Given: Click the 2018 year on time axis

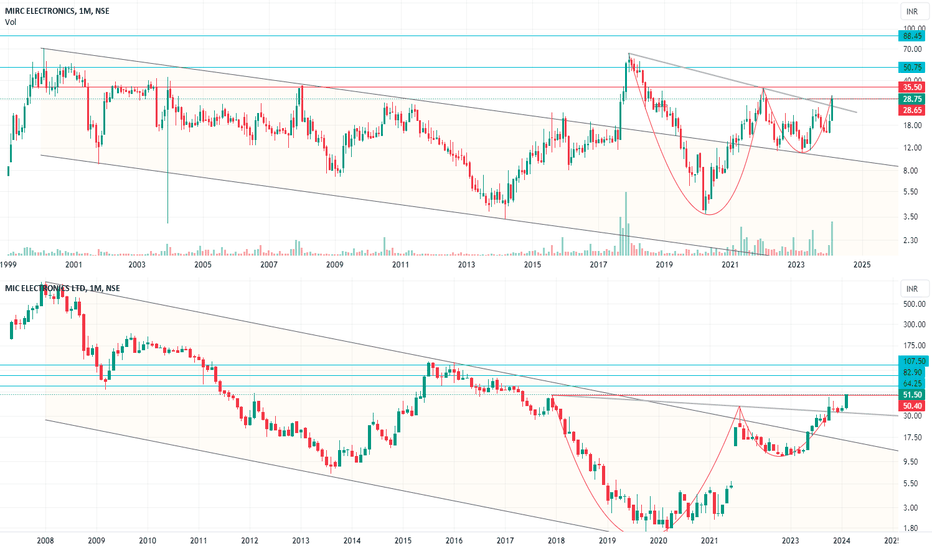Looking at the screenshot, I should (x=556, y=541).
